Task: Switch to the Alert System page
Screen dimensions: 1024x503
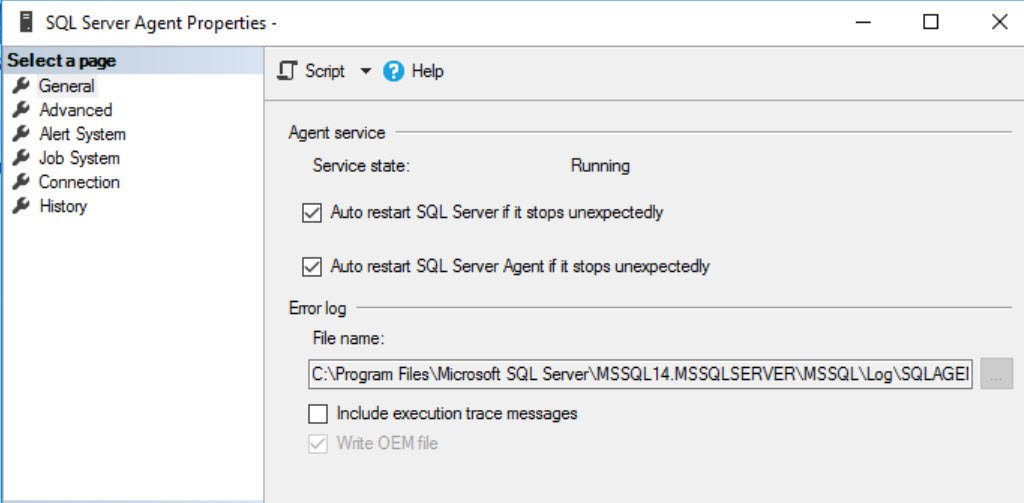Action: point(82,134)
